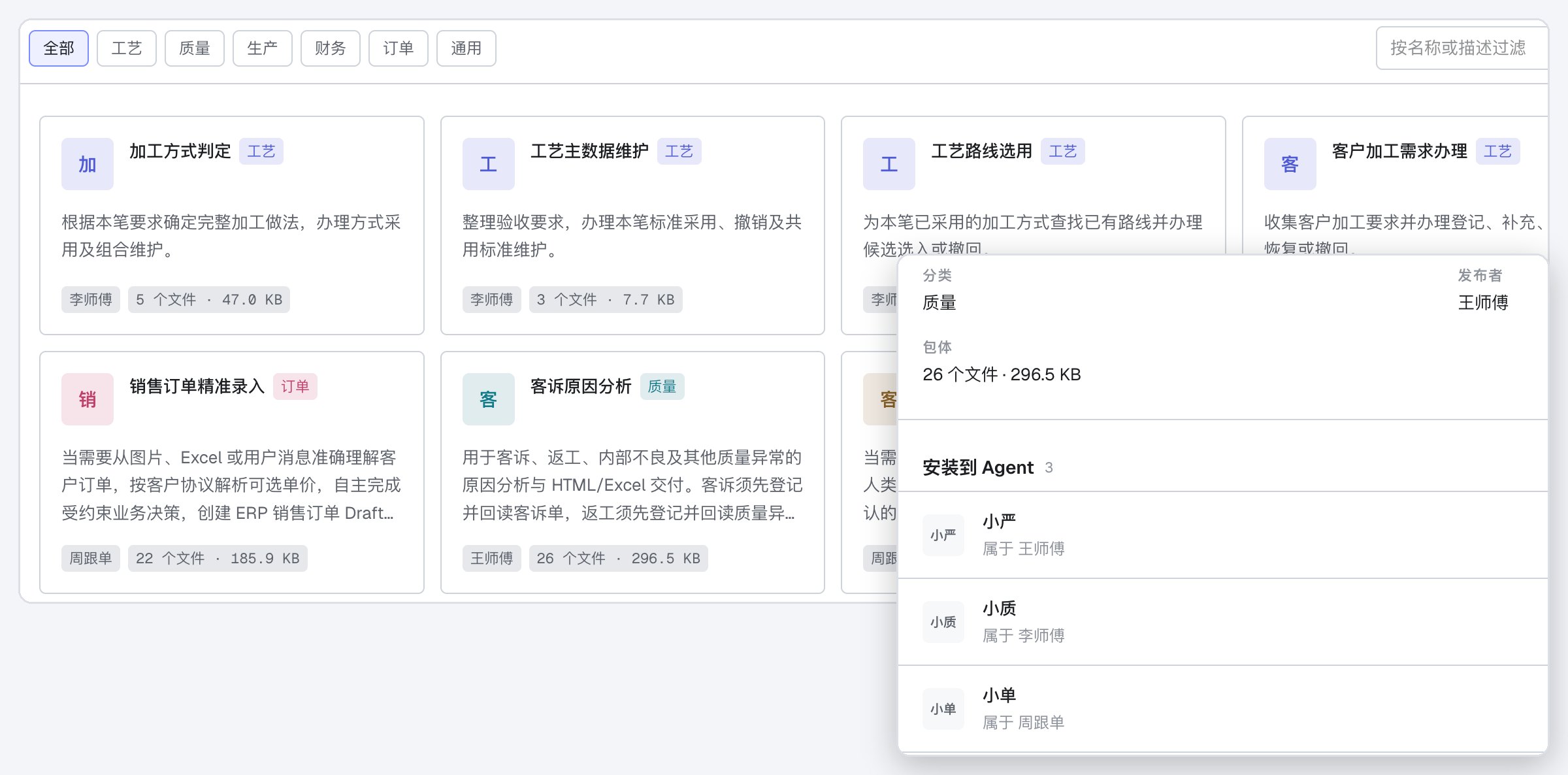This screenshot has height=775, width=1568.
Task: Click 周跟单 badge on 销售订单精准录入 card
Action: point(91,559)
